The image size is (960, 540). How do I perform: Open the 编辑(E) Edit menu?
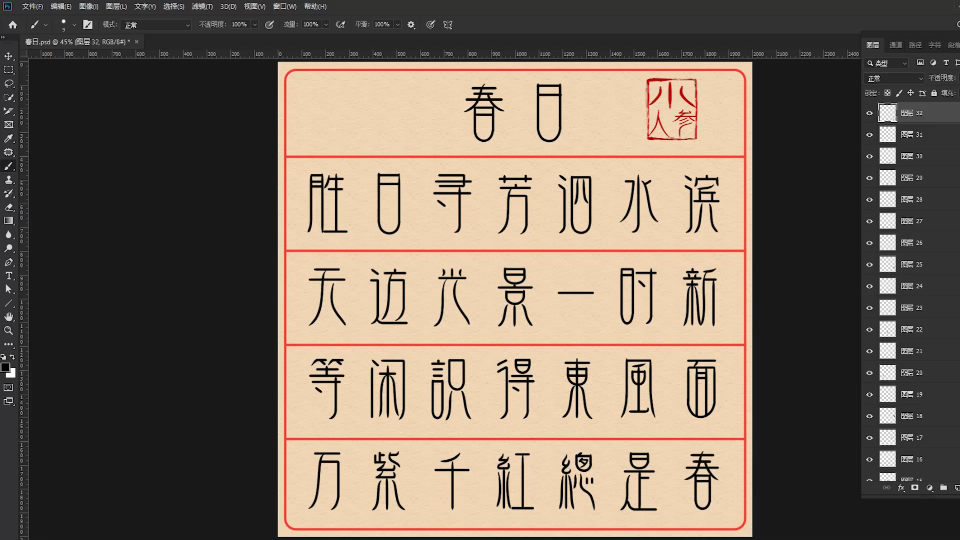pyautogui.click(x=61, y=6)
